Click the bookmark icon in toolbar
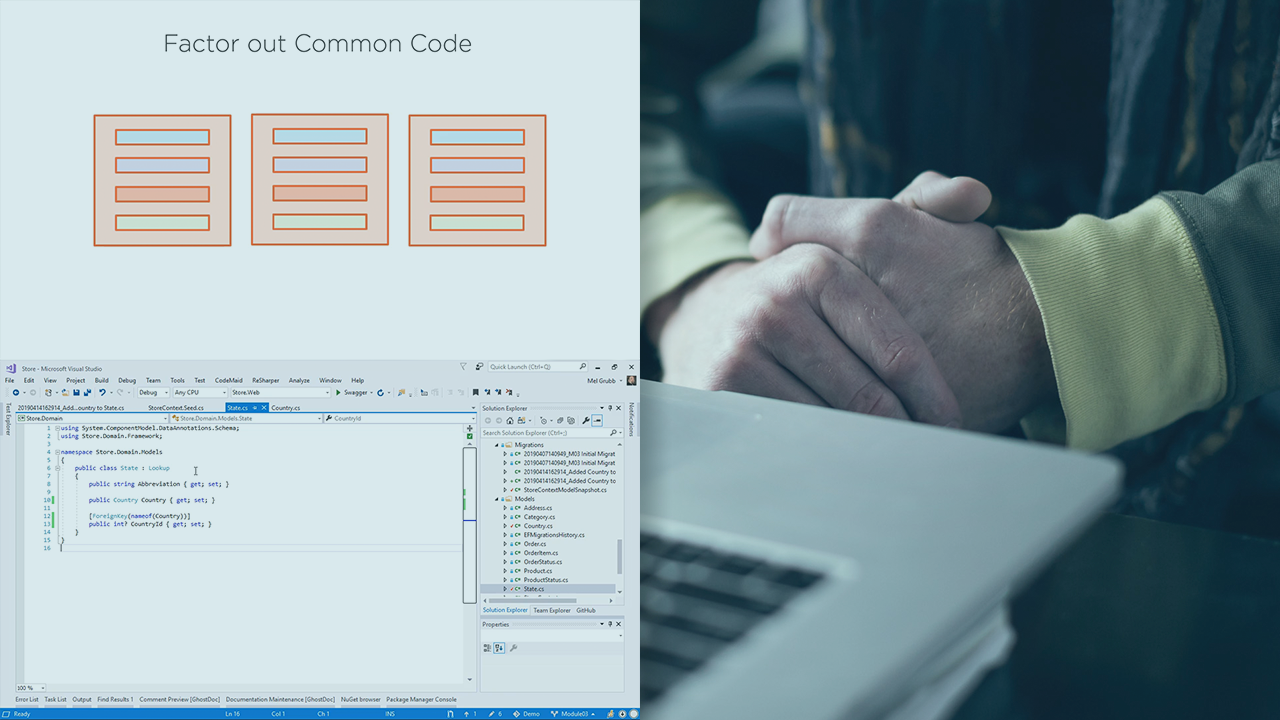This screenshot has width=1280, height=720. [x=475, y=393]
